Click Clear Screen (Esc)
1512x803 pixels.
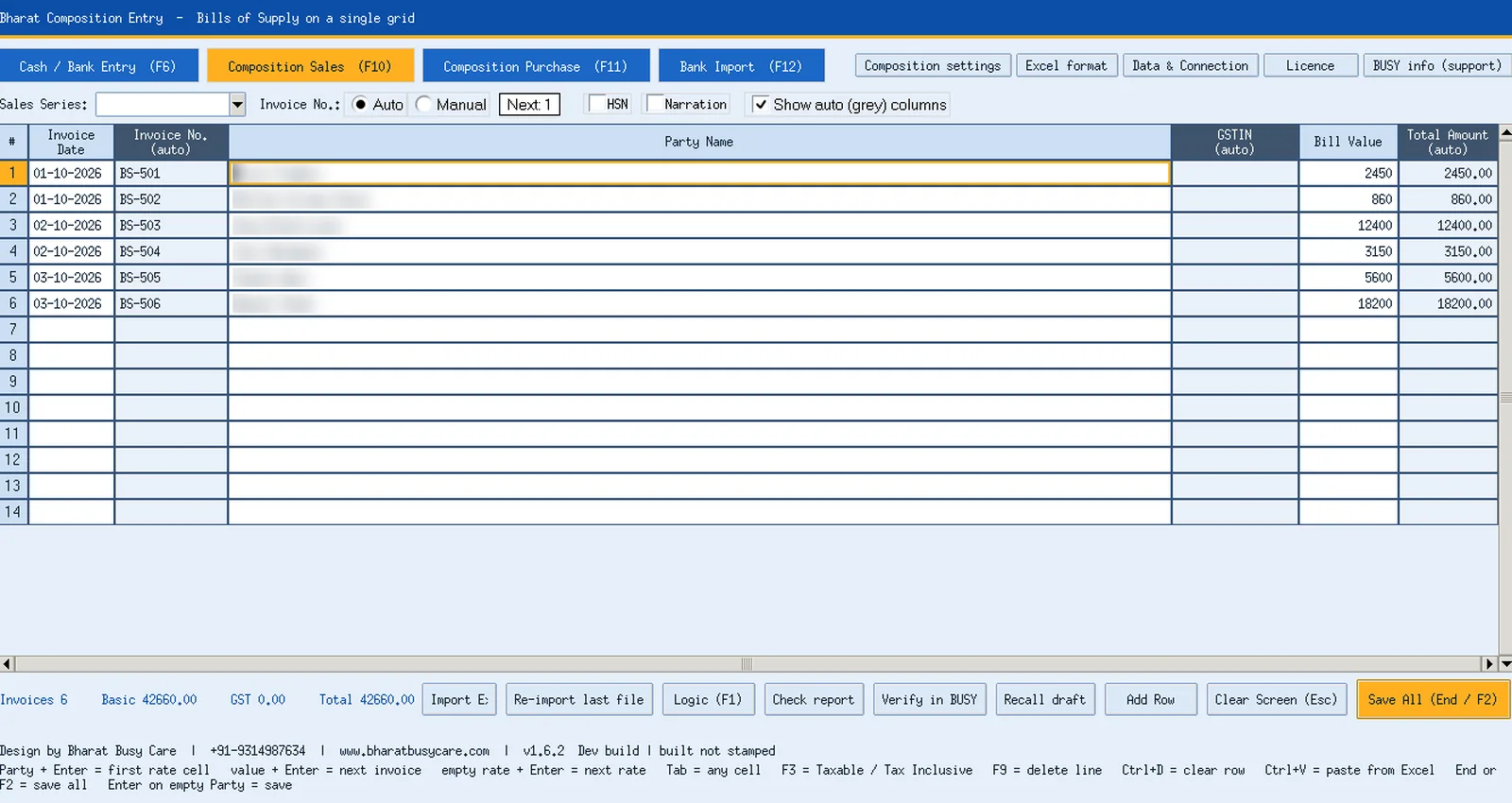1276,699
